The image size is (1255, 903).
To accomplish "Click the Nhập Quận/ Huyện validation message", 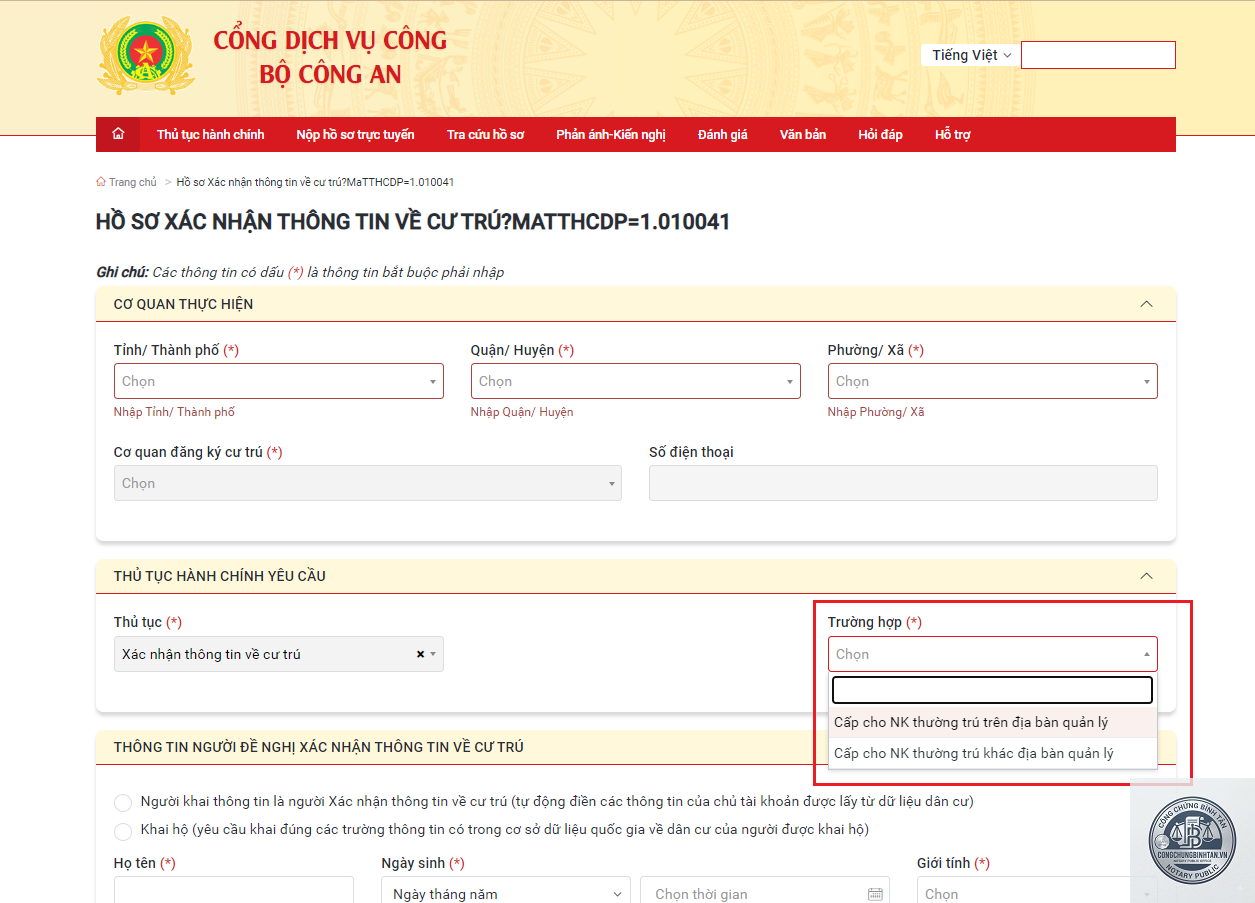I will 522,412.
